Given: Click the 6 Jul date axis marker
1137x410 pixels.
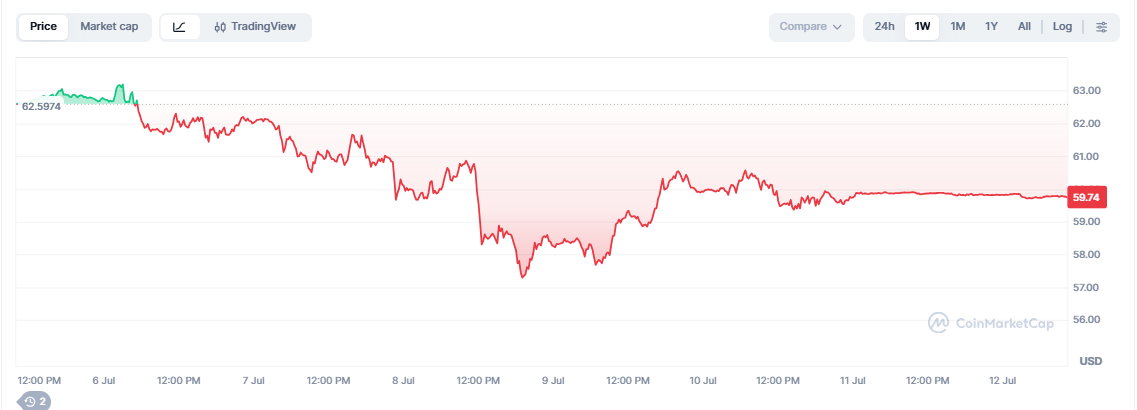Looking at the screenshot, I should pos(103,380).
